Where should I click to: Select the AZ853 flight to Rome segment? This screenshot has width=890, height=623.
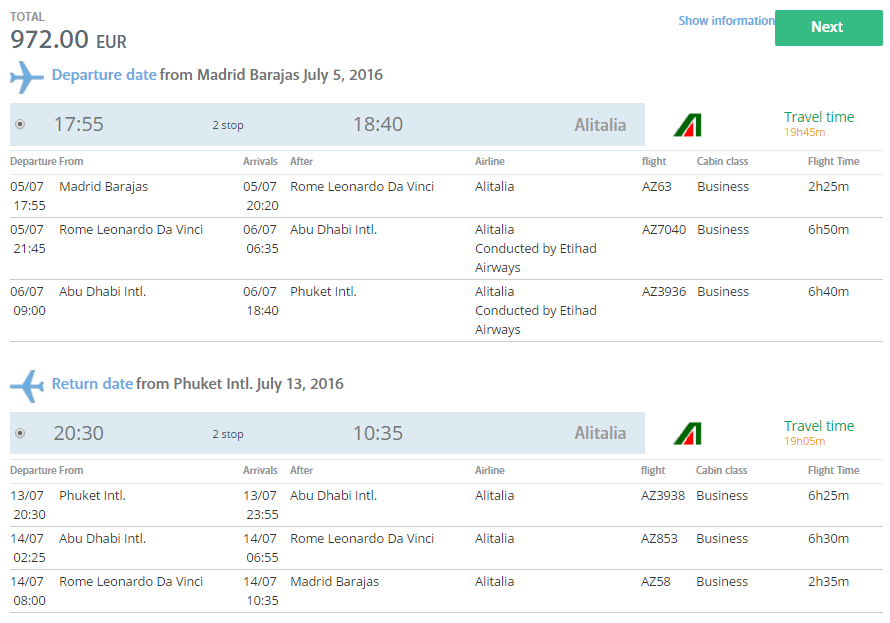446,548
